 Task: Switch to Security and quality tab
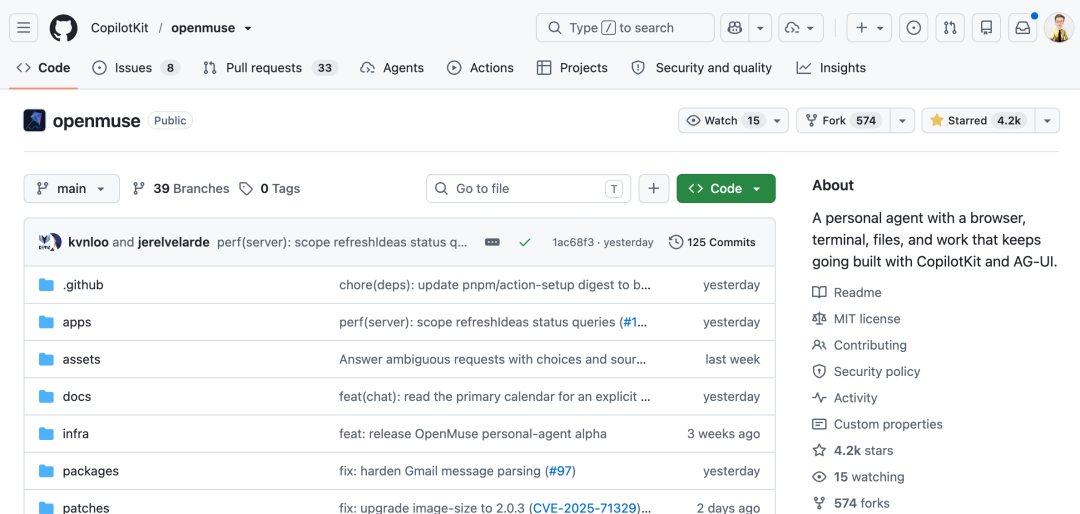tap(702, 68)
